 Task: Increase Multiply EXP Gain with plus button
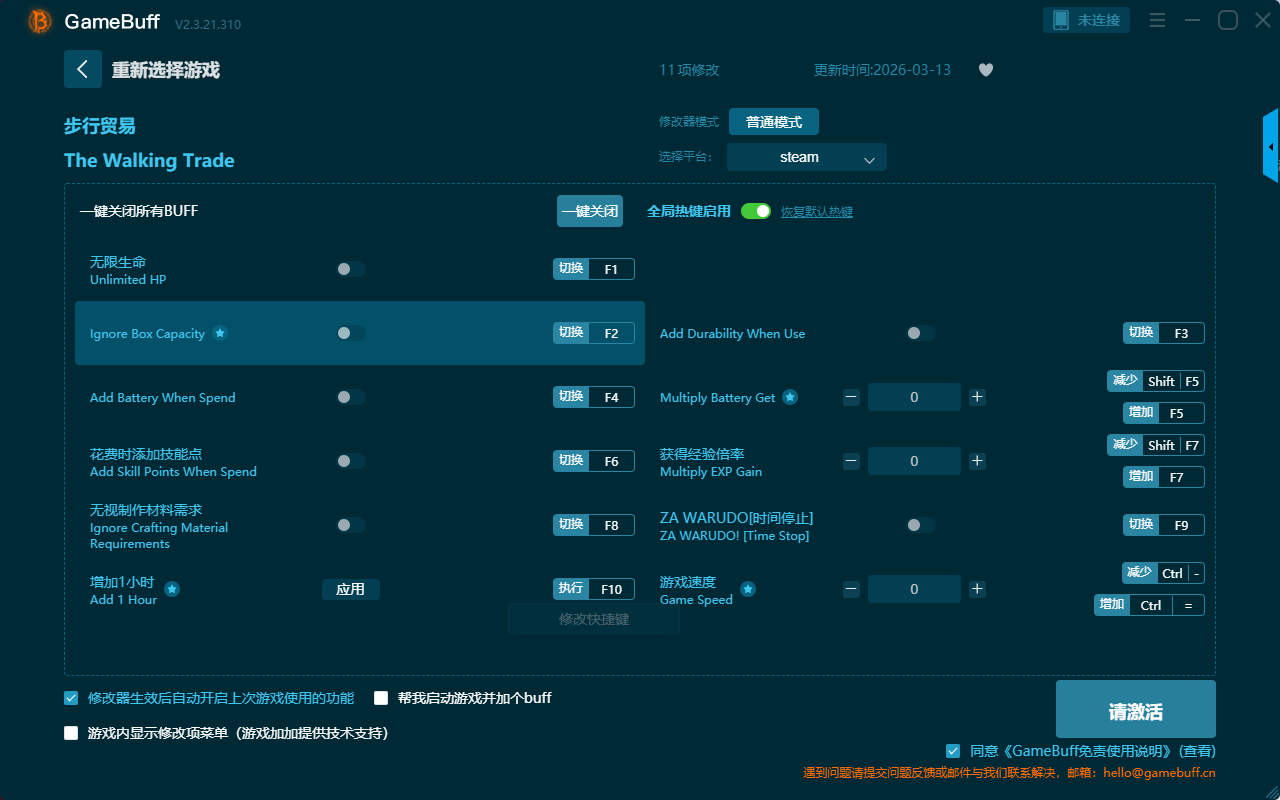[978, 461]
